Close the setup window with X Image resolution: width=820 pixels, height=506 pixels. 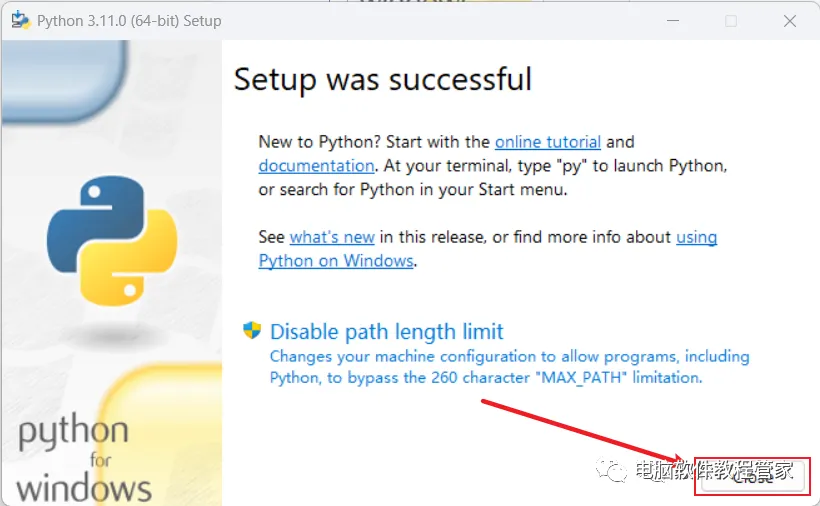click(x=790, y=21)
